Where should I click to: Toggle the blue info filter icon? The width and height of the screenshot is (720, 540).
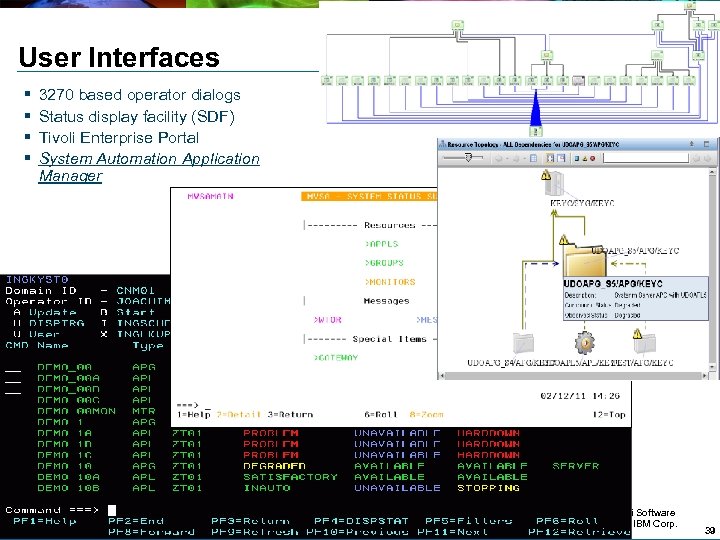point(577,158)
